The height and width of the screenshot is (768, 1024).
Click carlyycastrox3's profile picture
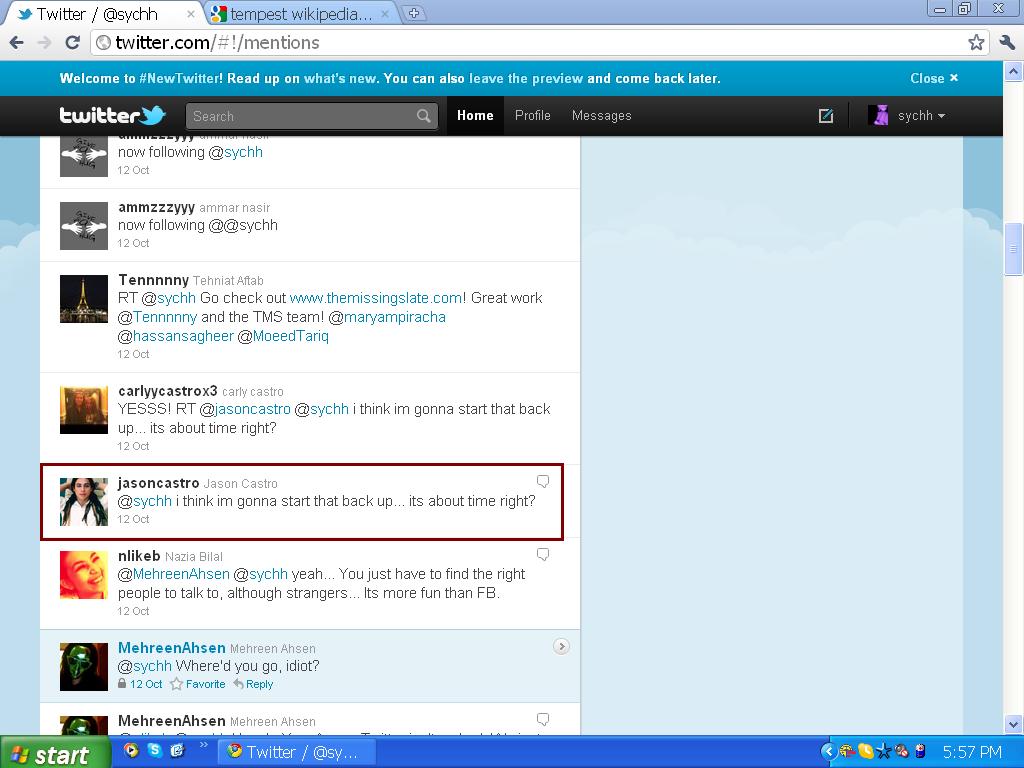pyautogui.click(x=84, y=410)
